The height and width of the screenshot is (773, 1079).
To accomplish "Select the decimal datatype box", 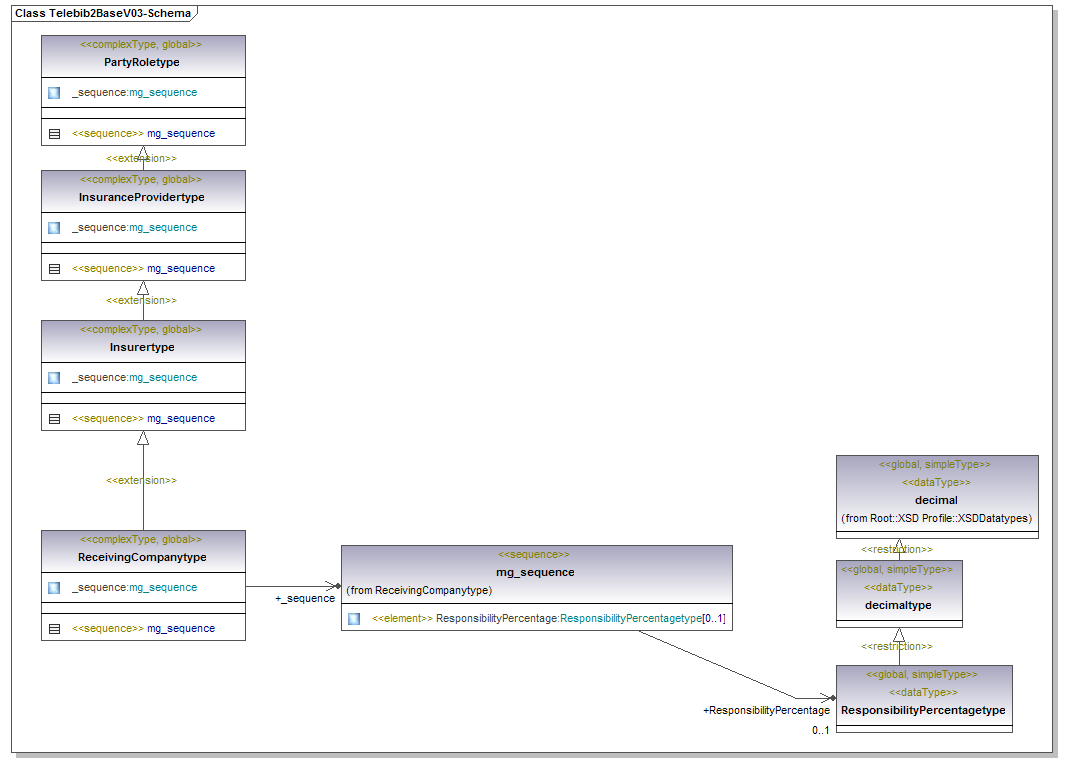I will 936,499.
